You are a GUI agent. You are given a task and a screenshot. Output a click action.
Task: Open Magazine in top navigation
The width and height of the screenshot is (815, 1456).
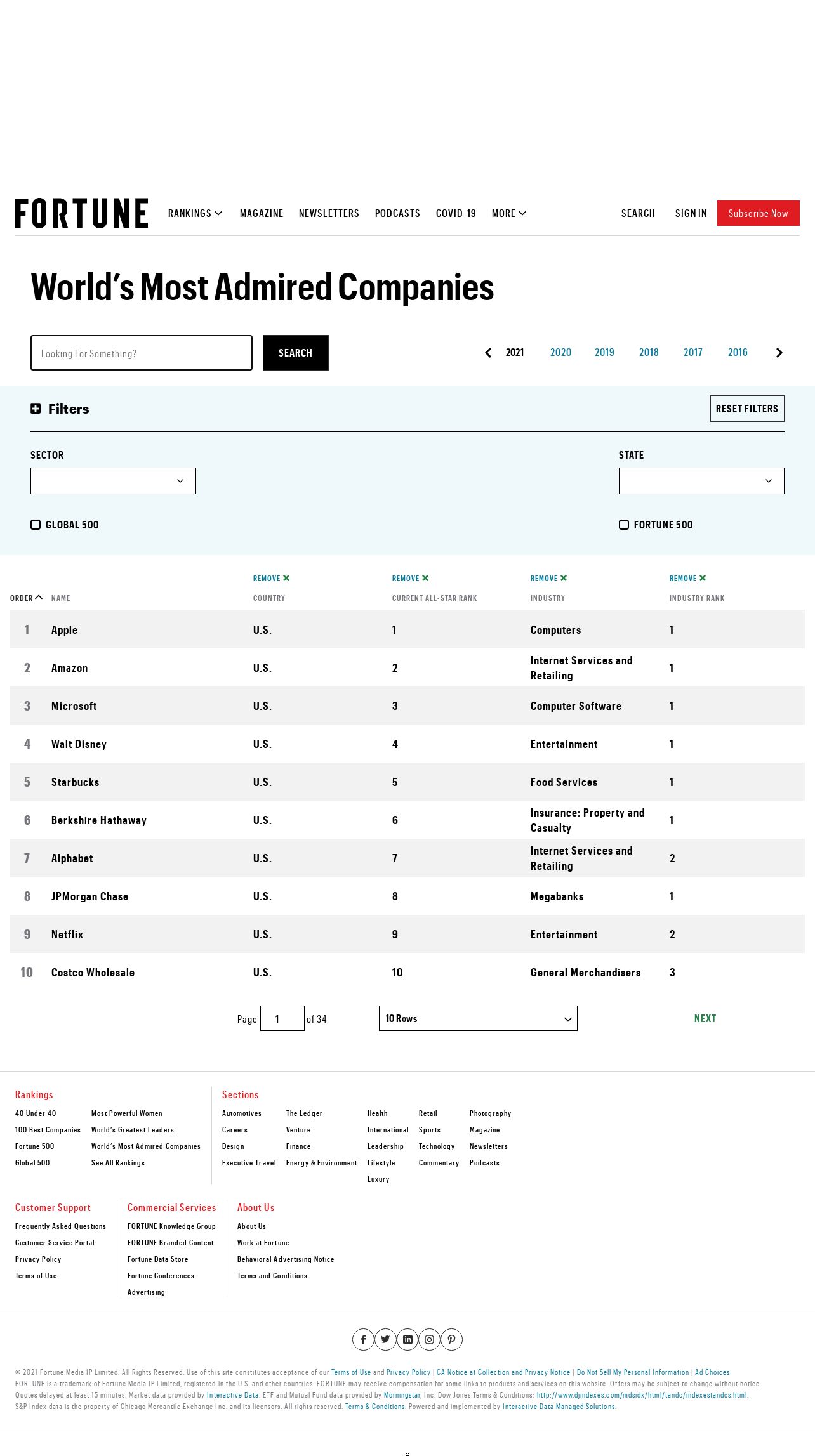coord(262,213)
